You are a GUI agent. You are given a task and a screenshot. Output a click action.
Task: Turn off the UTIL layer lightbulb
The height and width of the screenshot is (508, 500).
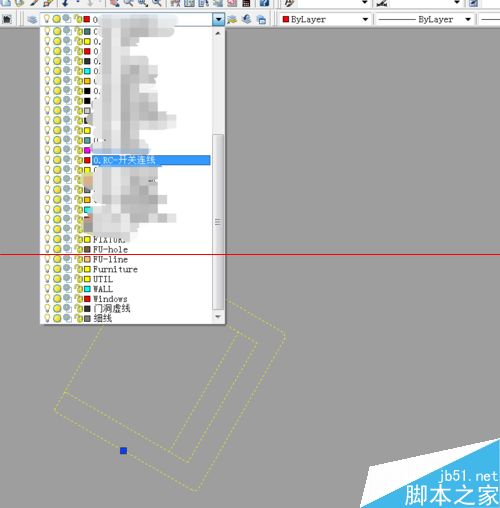[x=47, y=279]
